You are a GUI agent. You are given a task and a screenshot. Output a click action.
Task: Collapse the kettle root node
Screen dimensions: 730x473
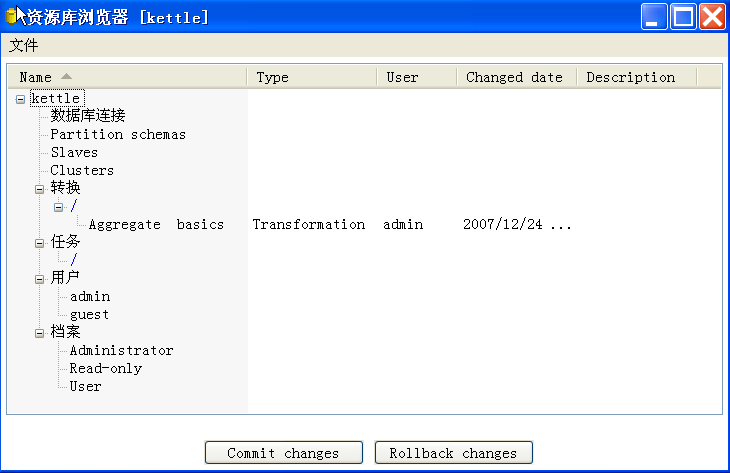click(21, 99)
